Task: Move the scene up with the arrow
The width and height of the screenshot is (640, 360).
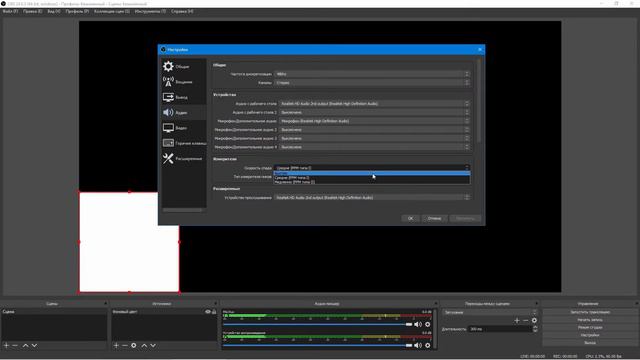Action: click(25, 345)
